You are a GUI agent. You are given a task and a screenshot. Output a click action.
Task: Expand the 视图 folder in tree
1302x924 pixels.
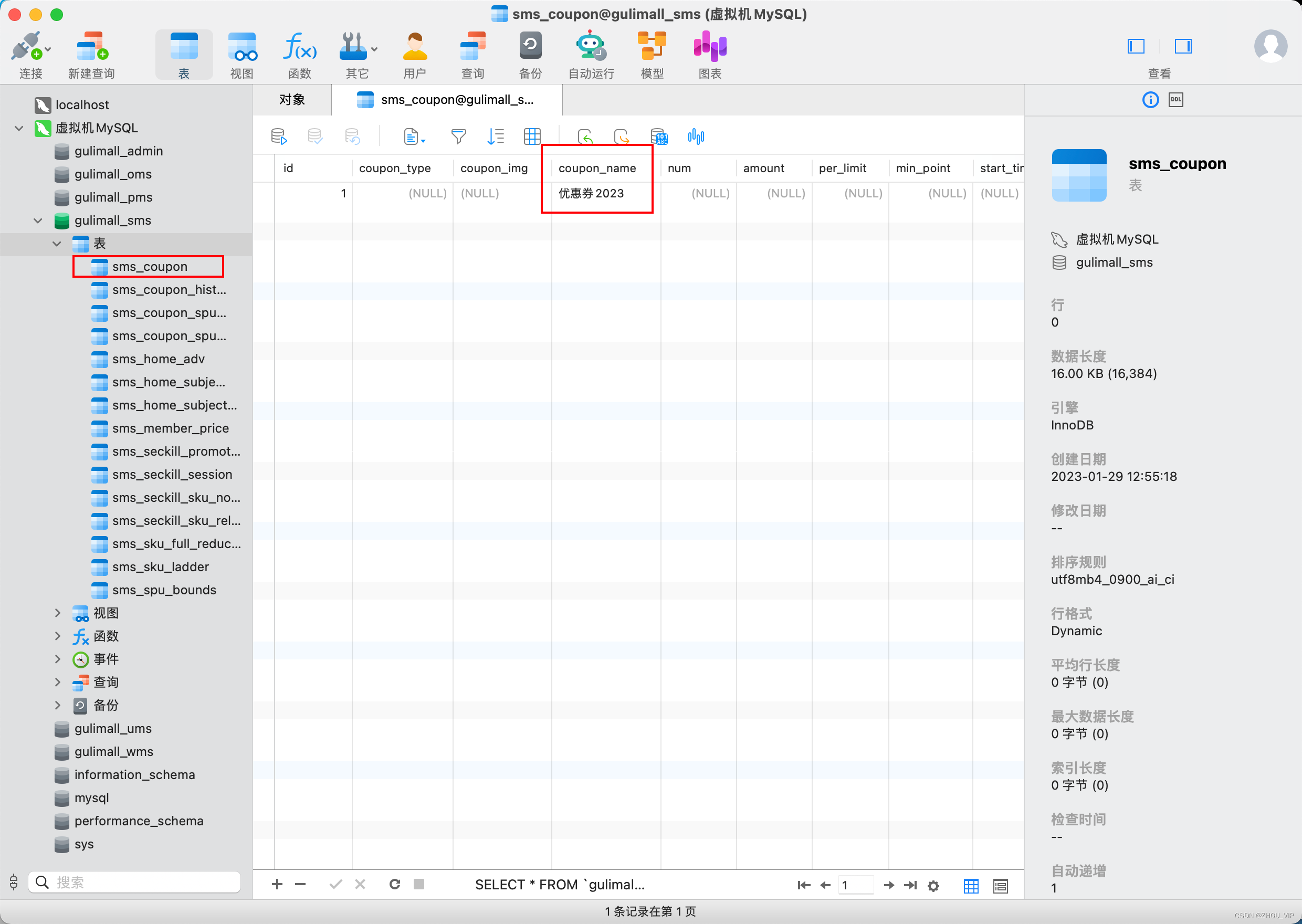pos(57,613)
